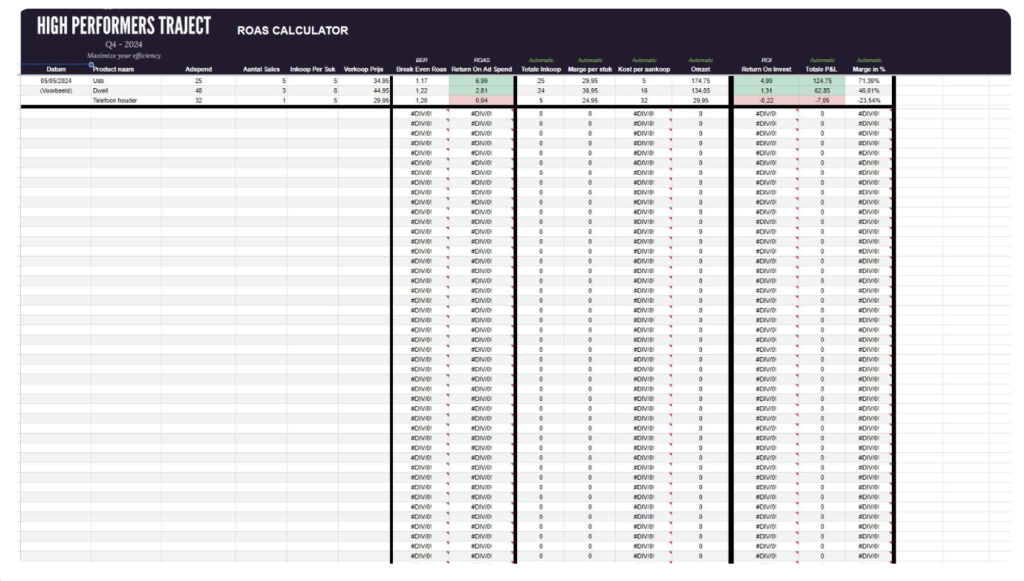Viewport: 1024px width, 581px height.
Task: Select green ROAS cell '2,81'
Action: point(481,91)
